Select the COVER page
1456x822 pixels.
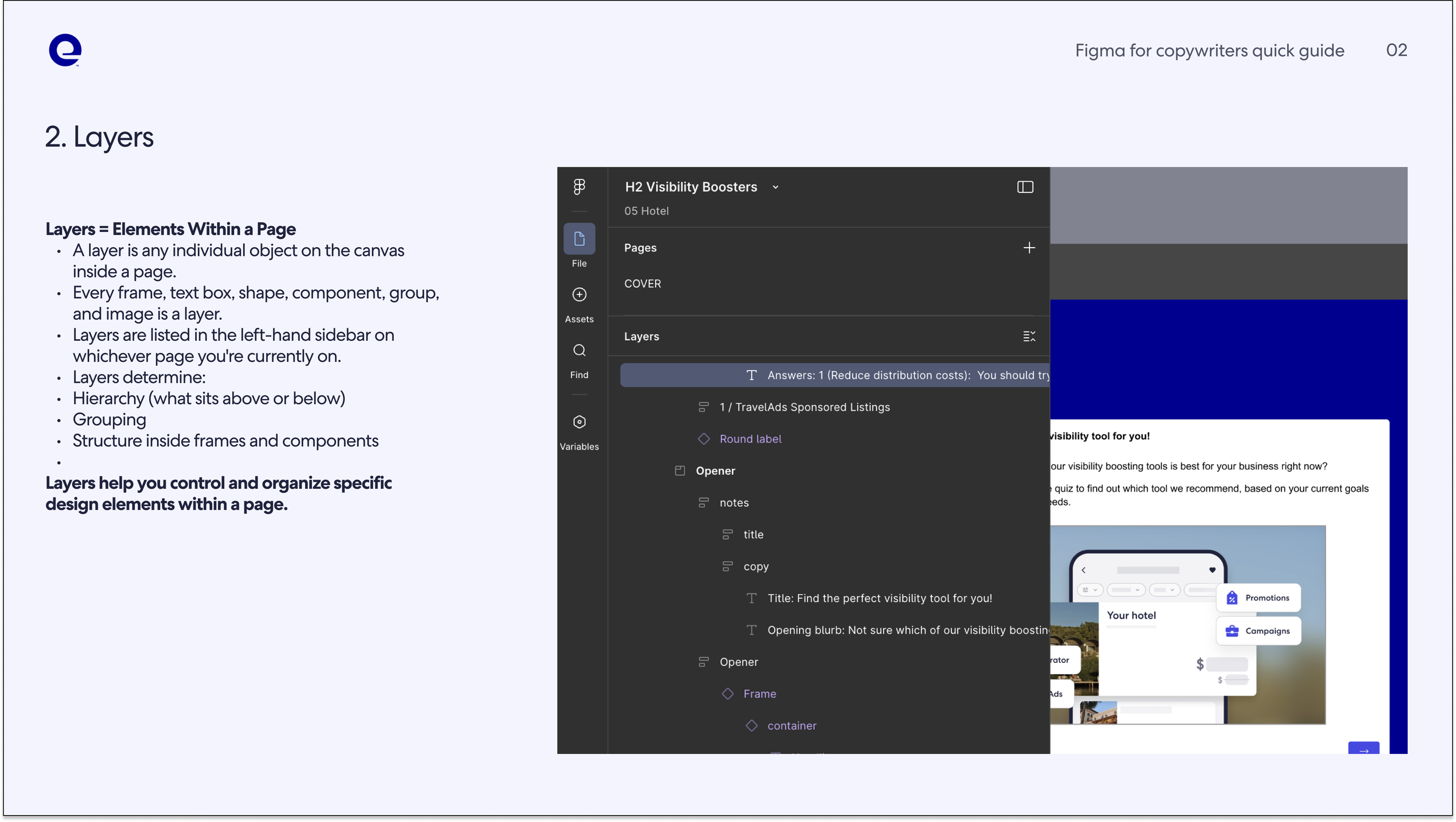[642, 284]
